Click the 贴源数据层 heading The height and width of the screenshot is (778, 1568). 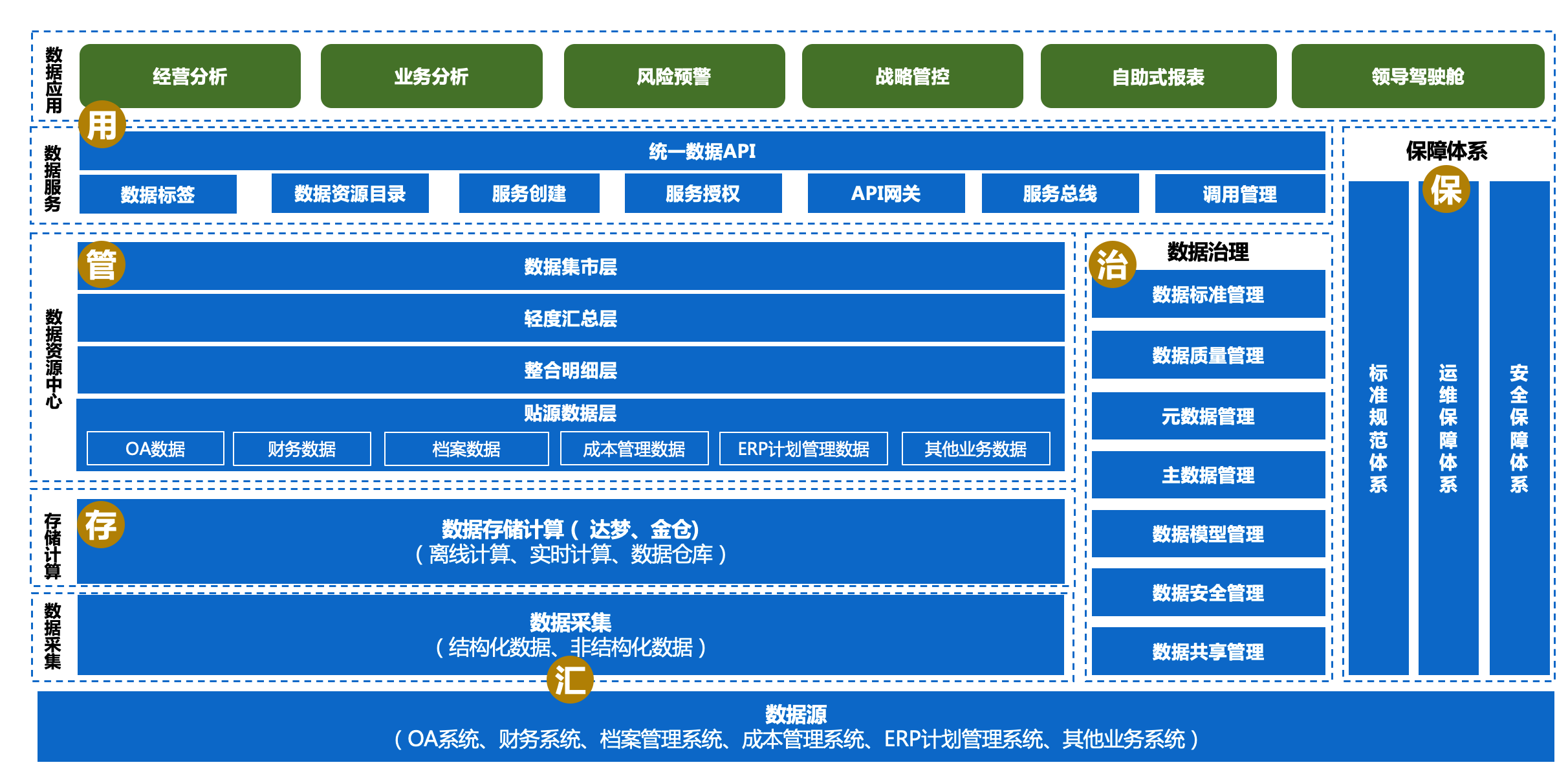point(570,413)
